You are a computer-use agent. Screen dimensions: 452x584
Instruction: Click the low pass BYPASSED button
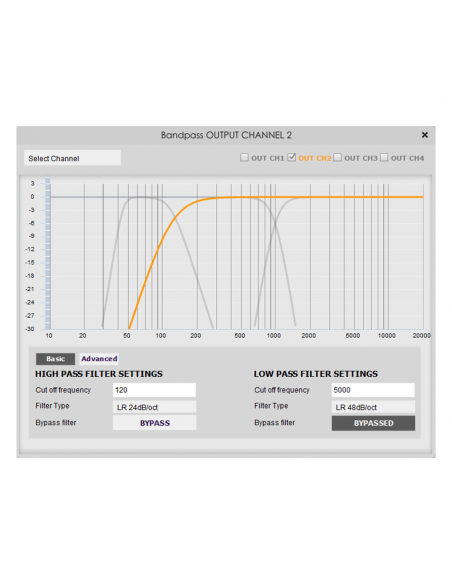point(373,423)
